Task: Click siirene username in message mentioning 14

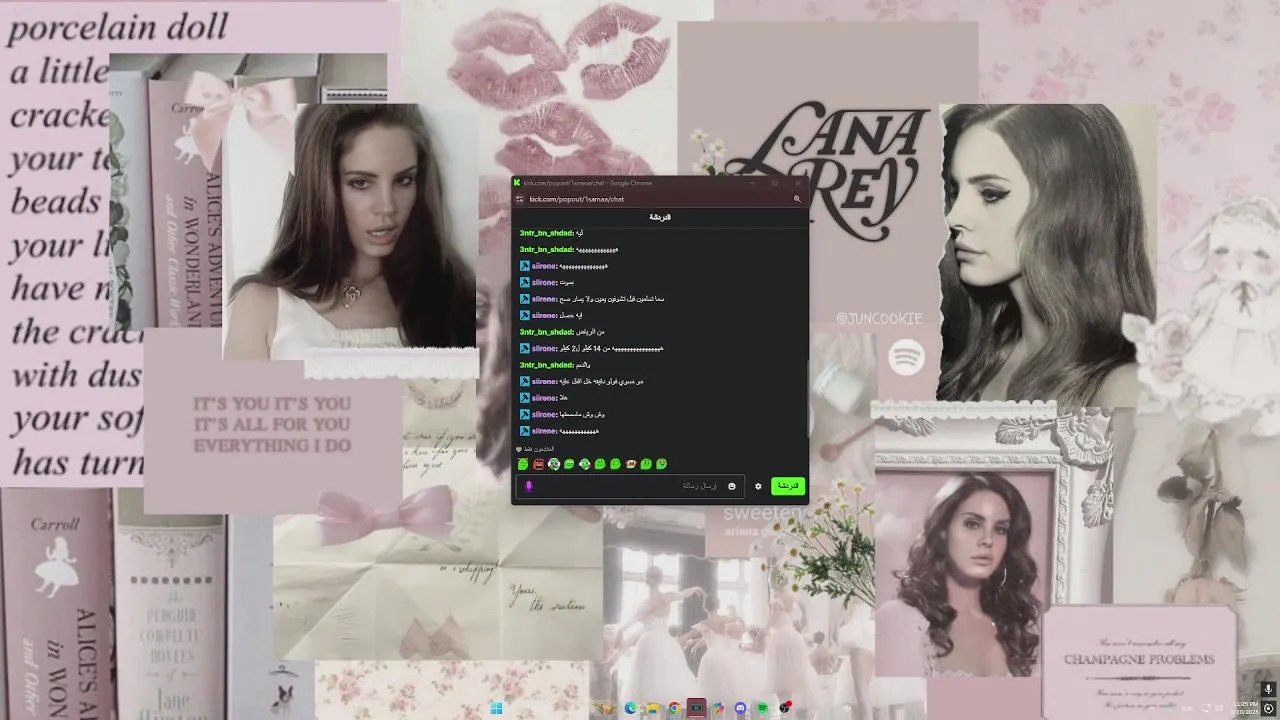Action: pos(544,349)
